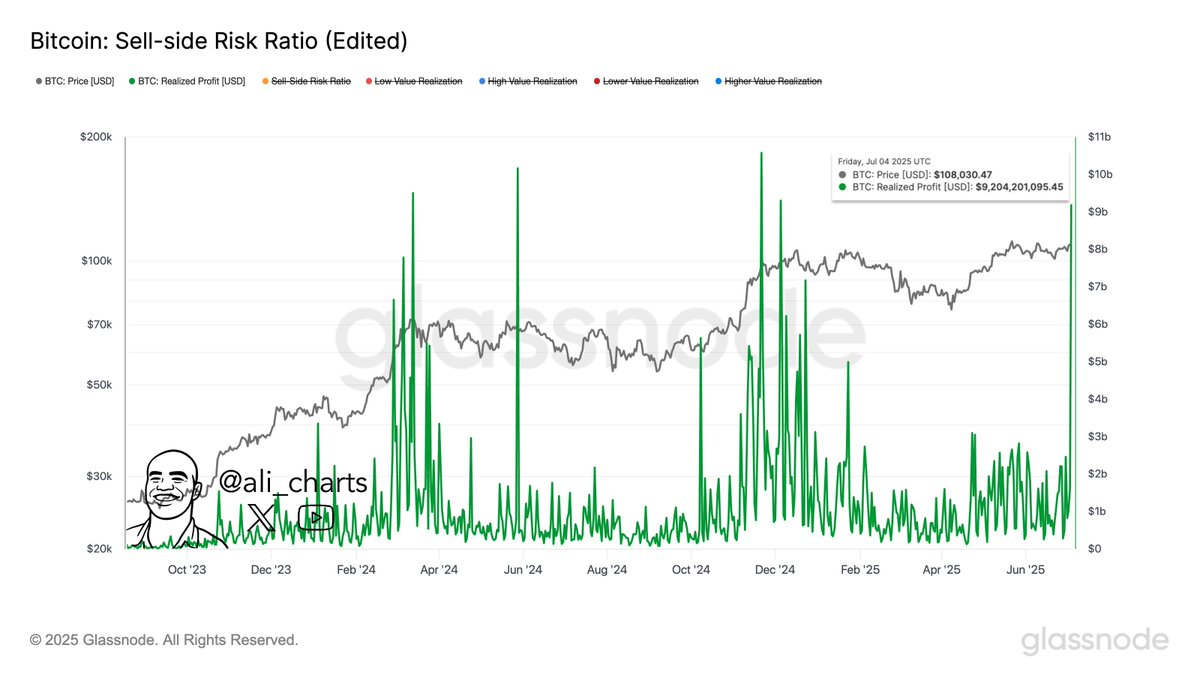This screenshot has width=1200, height=675.
Task: Click the chart title Bitcoin: Sell-side Risk Ratio
Action: tap(218, 42)
